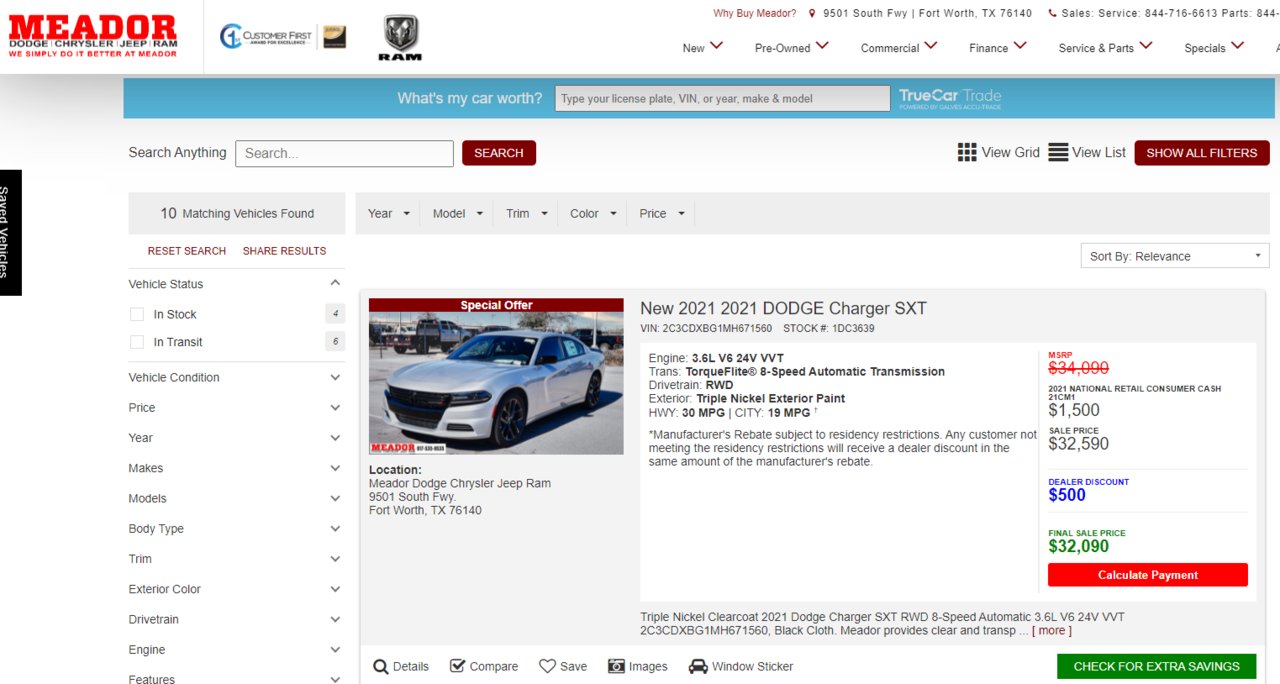The width and height of the screenshot is (1280, 684).
Task: Open the Trim dropdown in filter bar
Action: [x=527, y=213]
